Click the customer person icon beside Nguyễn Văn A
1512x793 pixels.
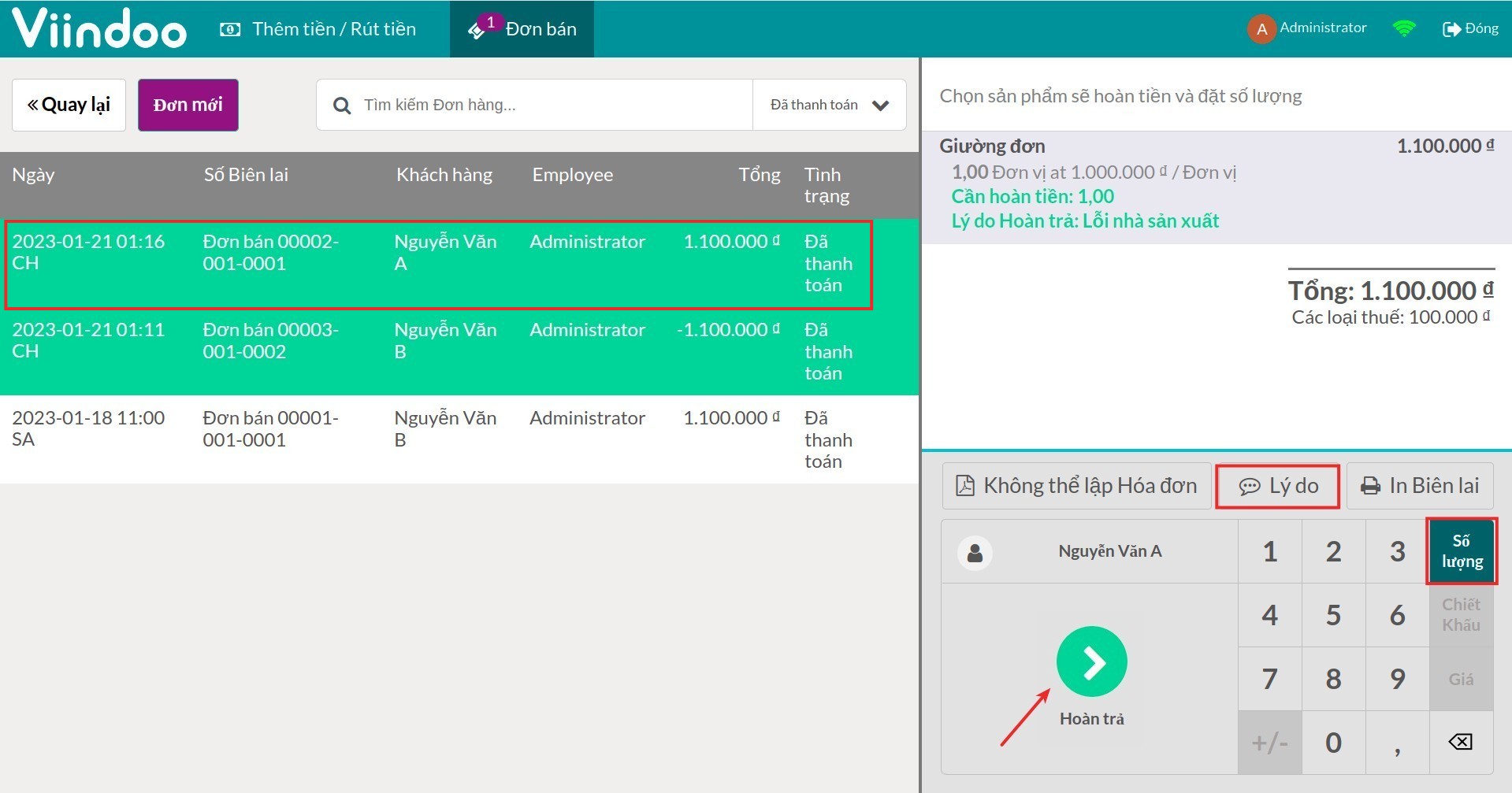click(x=975, y=552)
